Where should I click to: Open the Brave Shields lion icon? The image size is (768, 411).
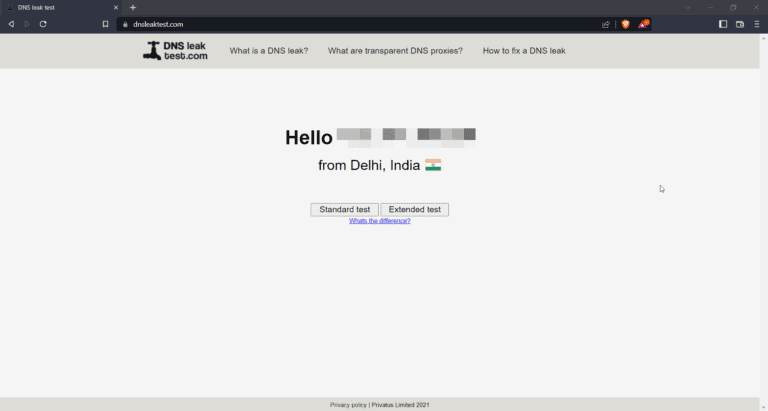(626, 24)
